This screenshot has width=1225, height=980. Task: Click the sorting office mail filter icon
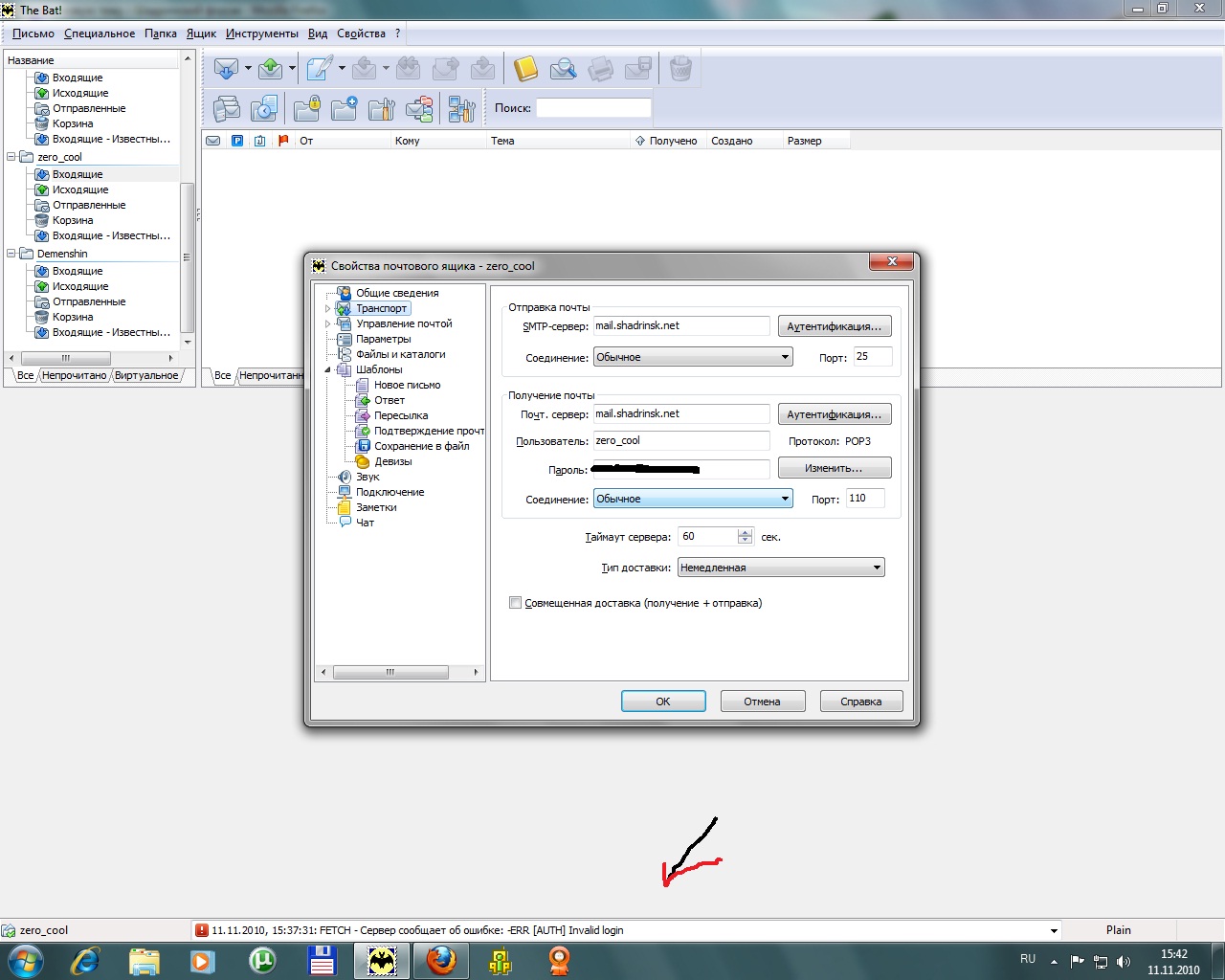coord(419,109)
